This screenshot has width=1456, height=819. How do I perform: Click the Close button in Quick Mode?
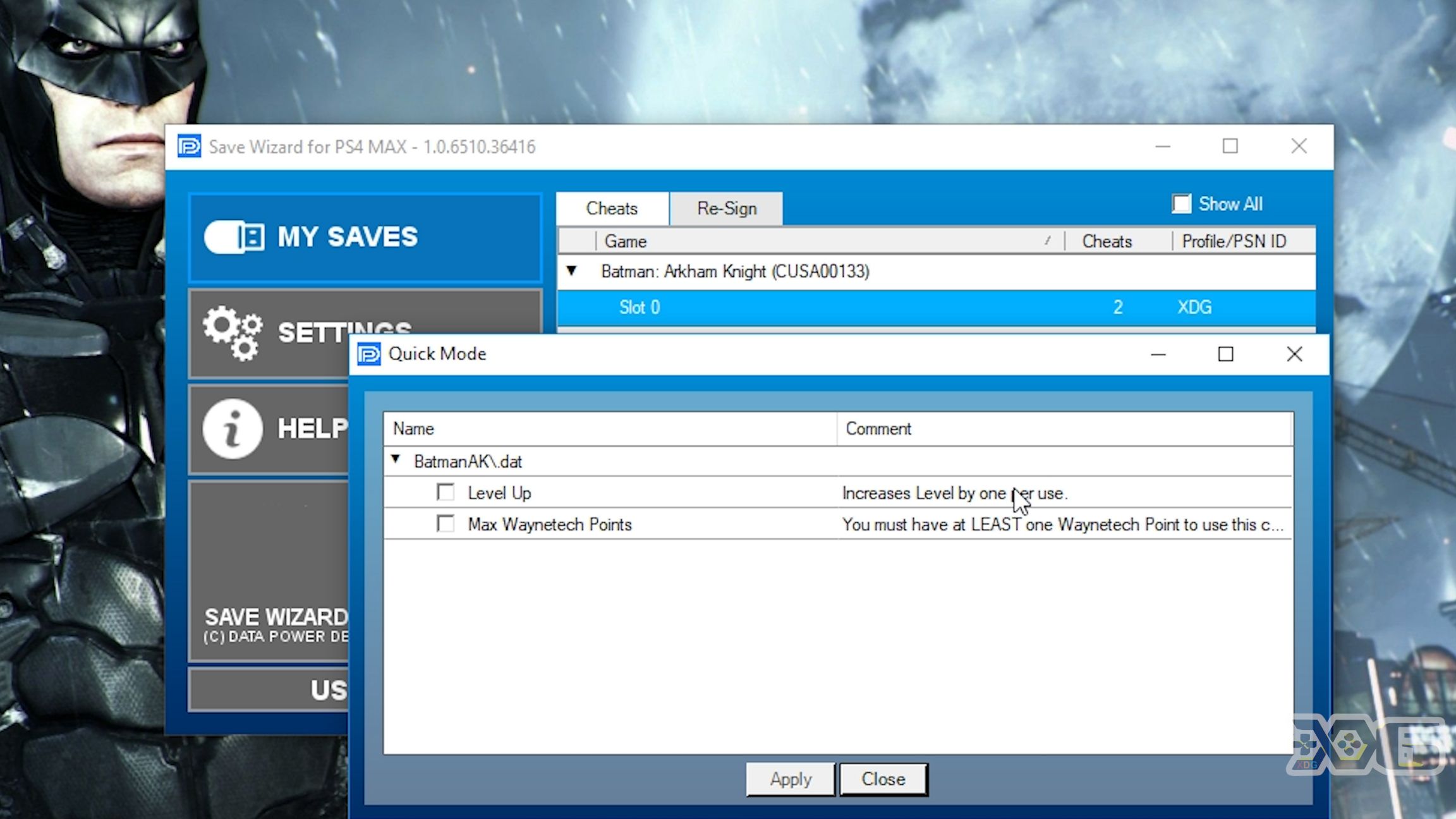(882, 779)
